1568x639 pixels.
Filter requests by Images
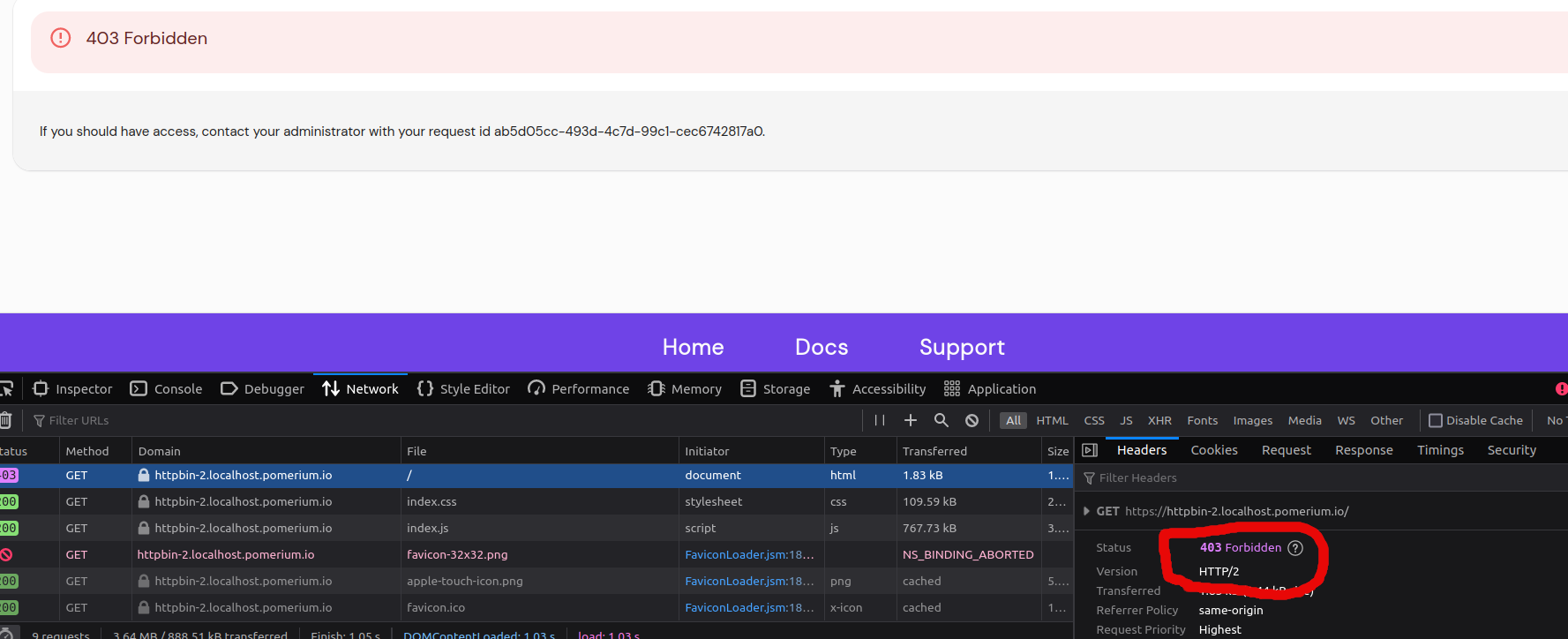click(1252, 420)
